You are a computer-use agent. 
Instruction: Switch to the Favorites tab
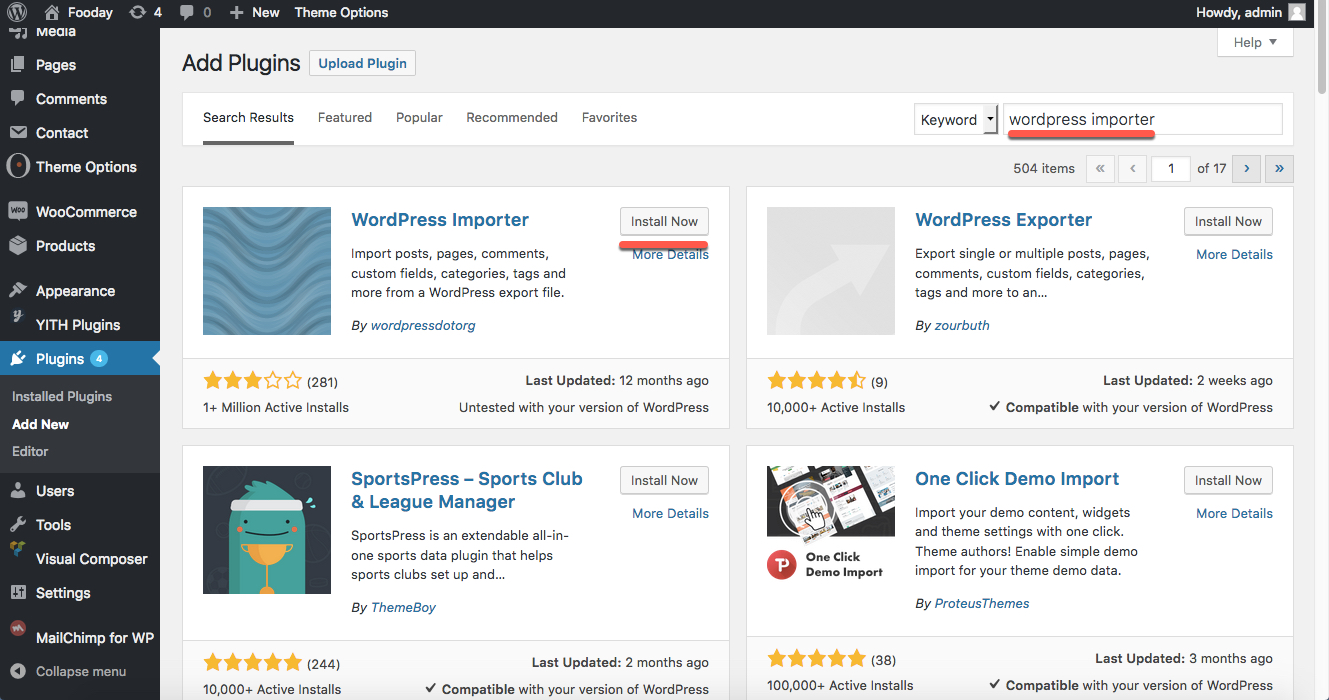[609, 117]
